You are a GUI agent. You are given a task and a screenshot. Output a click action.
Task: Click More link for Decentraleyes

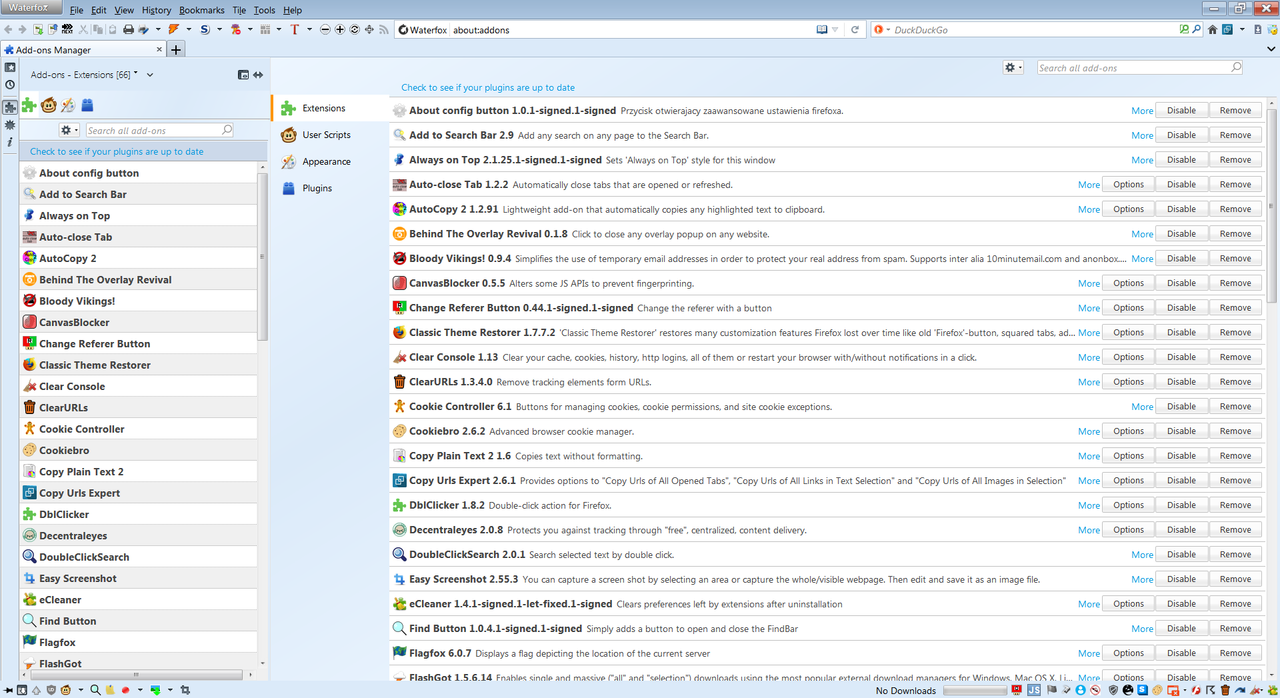tap(1089, 530)
